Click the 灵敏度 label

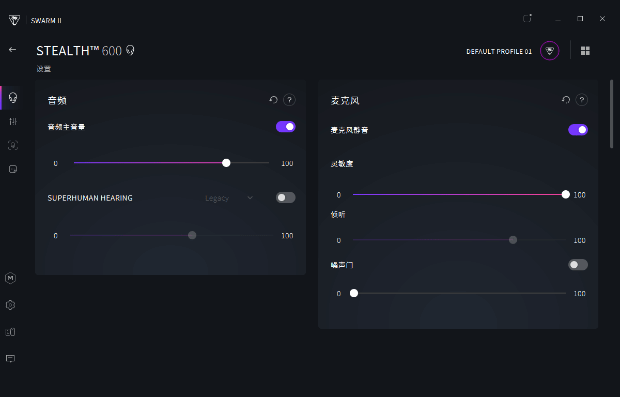tap(342, 163)
